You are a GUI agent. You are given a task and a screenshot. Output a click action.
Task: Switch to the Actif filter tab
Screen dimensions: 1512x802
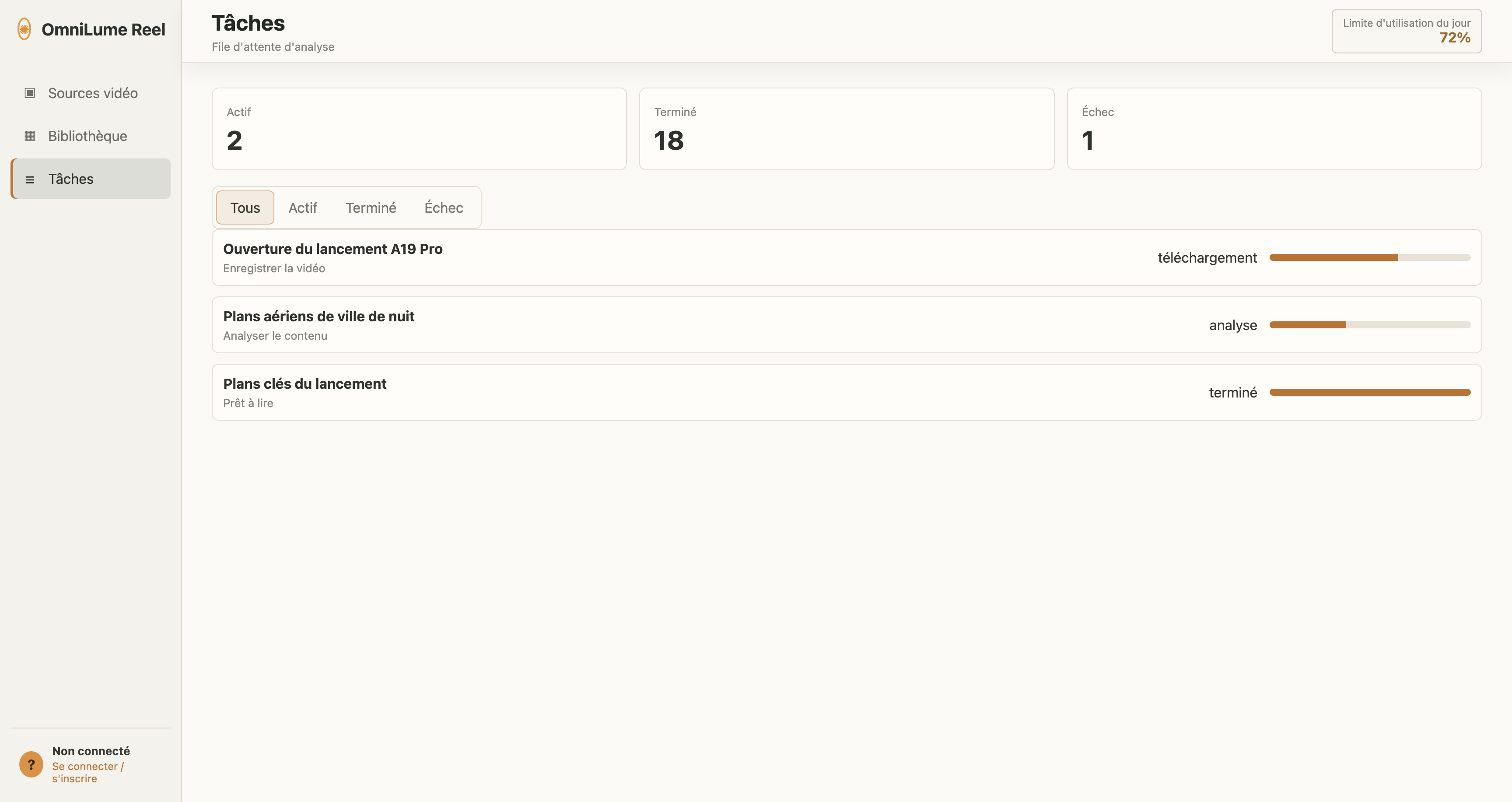(x=302, y=207)
